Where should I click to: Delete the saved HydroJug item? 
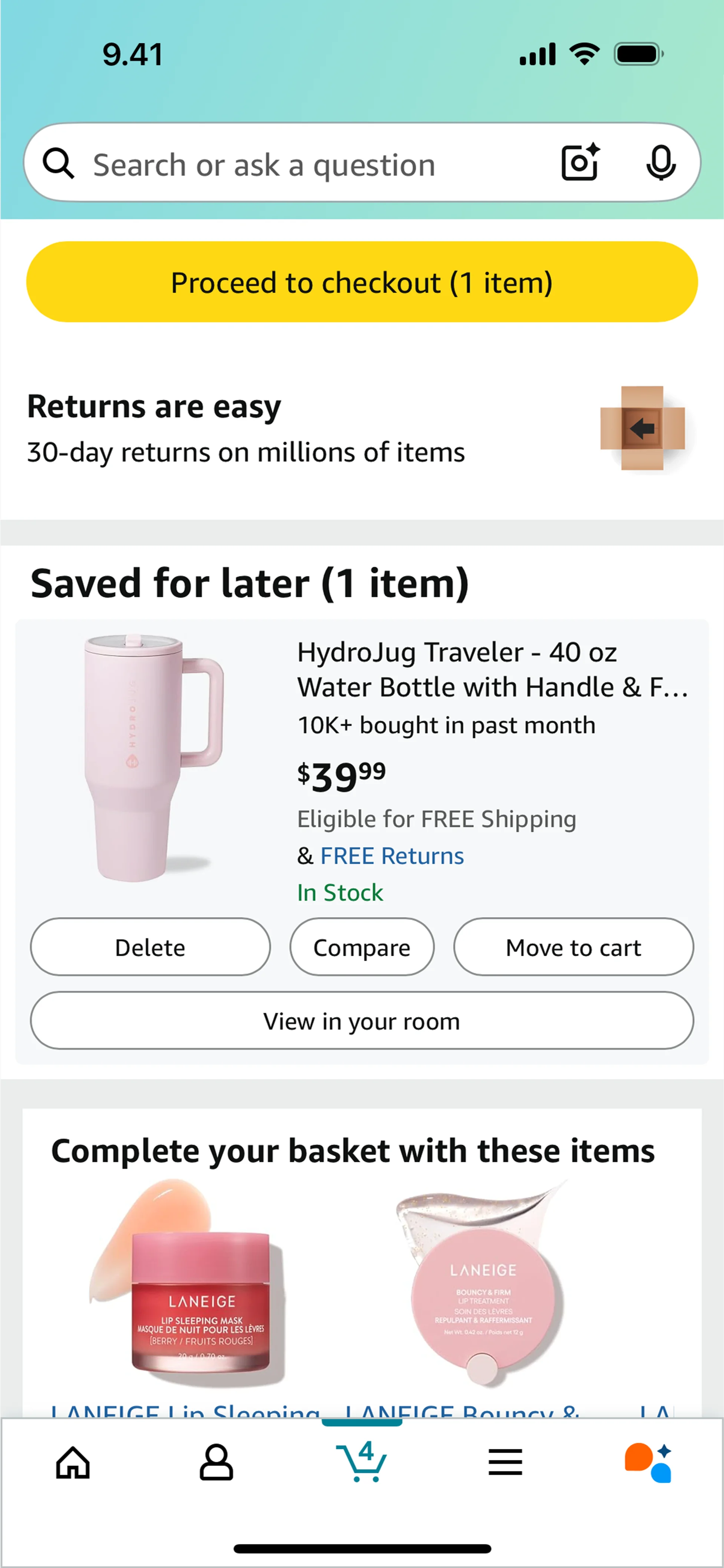[x=150, y=947]
